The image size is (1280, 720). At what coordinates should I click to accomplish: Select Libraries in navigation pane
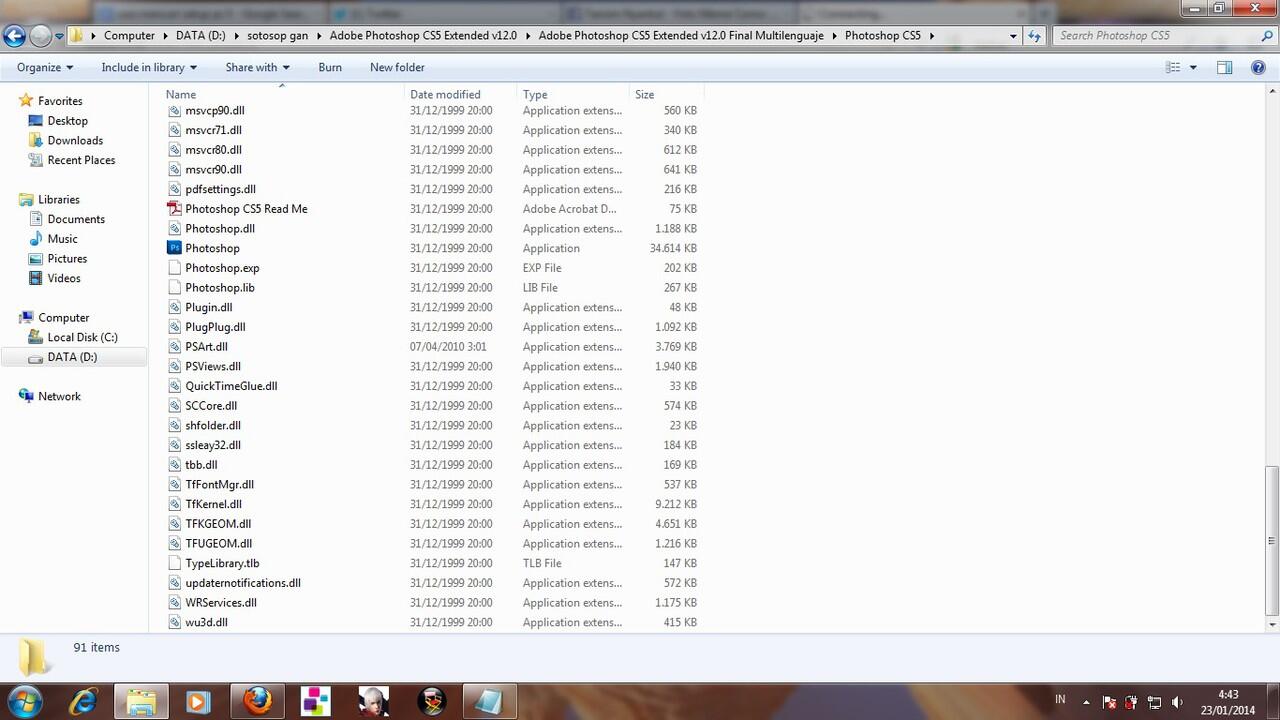coord(58,200)
